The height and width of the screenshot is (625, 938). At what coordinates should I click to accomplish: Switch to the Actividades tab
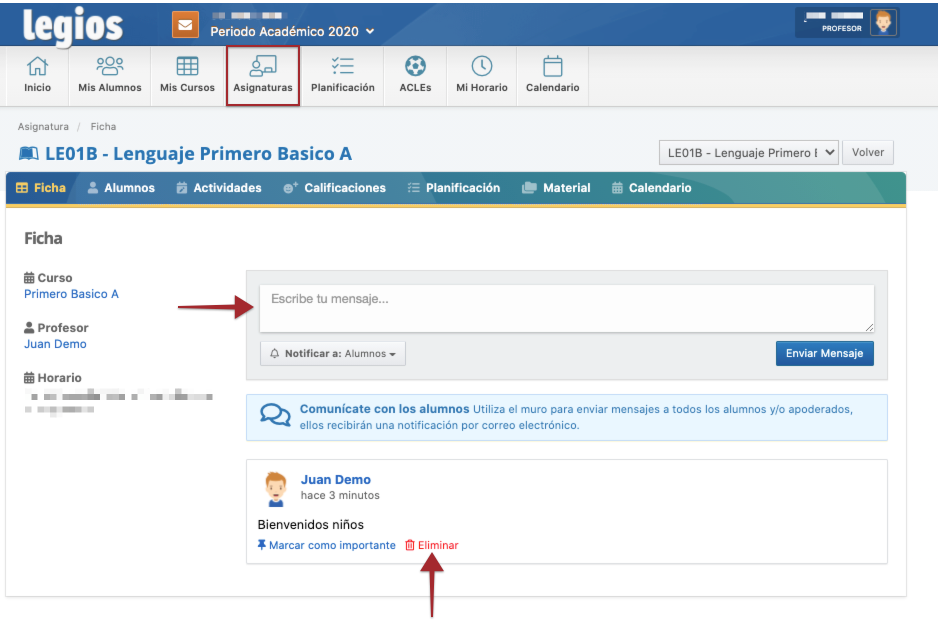pyautogui.click(x=219, y=188)
